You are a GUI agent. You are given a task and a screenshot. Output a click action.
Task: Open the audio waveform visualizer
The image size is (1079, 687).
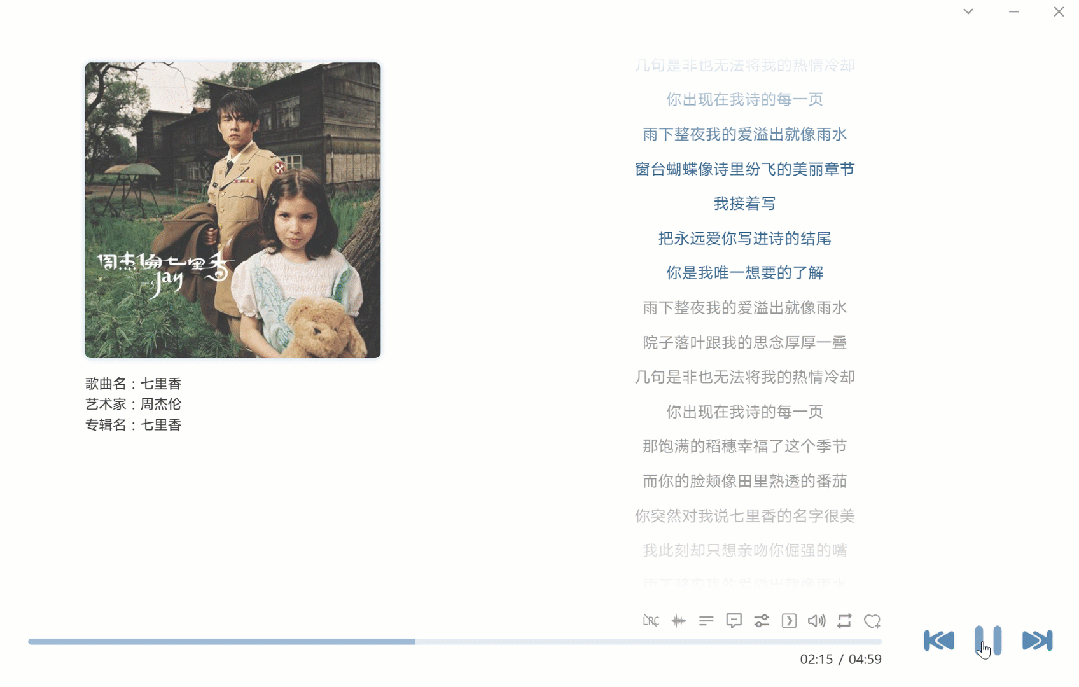click(679, 621)
